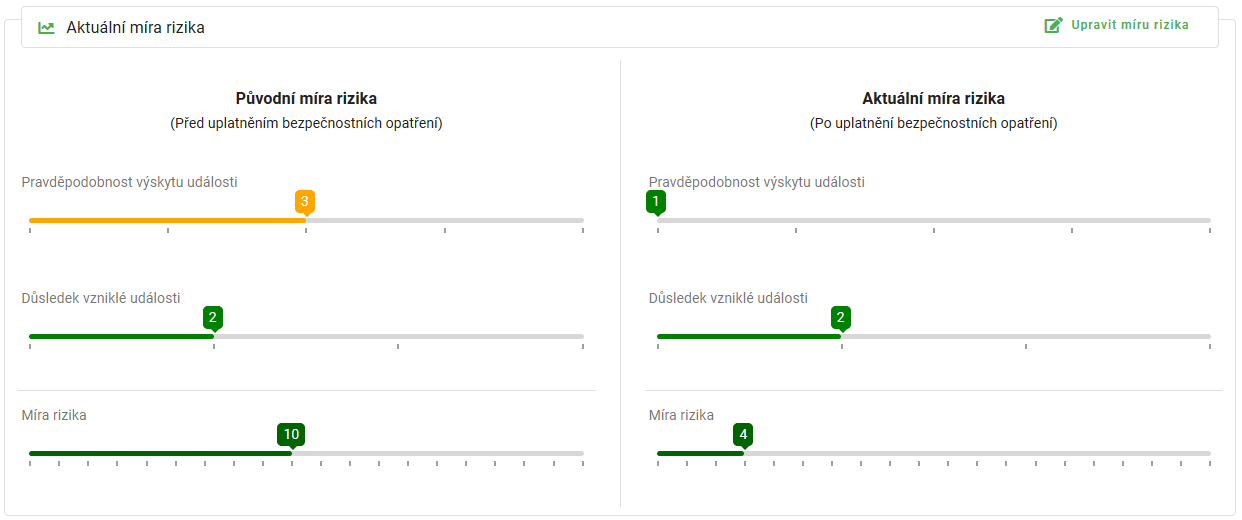Click the grey end of current Pravděpodobnost slider track
This screenshot has height=520, width=1242.
click(933, 220)
